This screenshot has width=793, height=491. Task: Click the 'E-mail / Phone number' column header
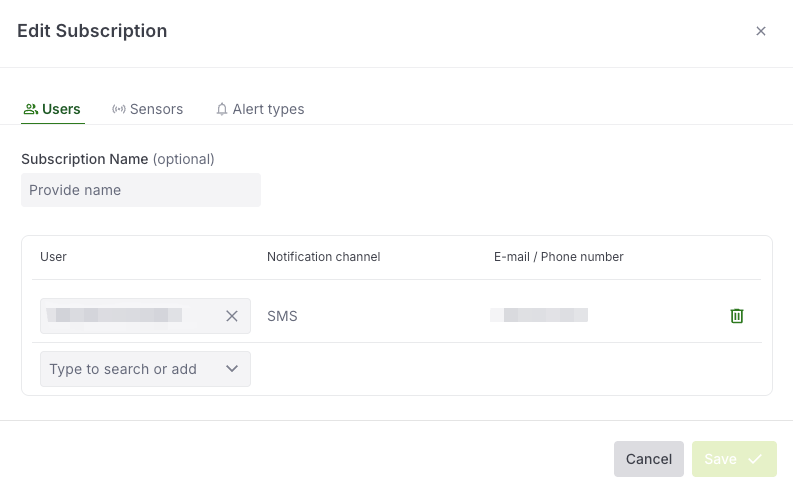tap(559, 257)
